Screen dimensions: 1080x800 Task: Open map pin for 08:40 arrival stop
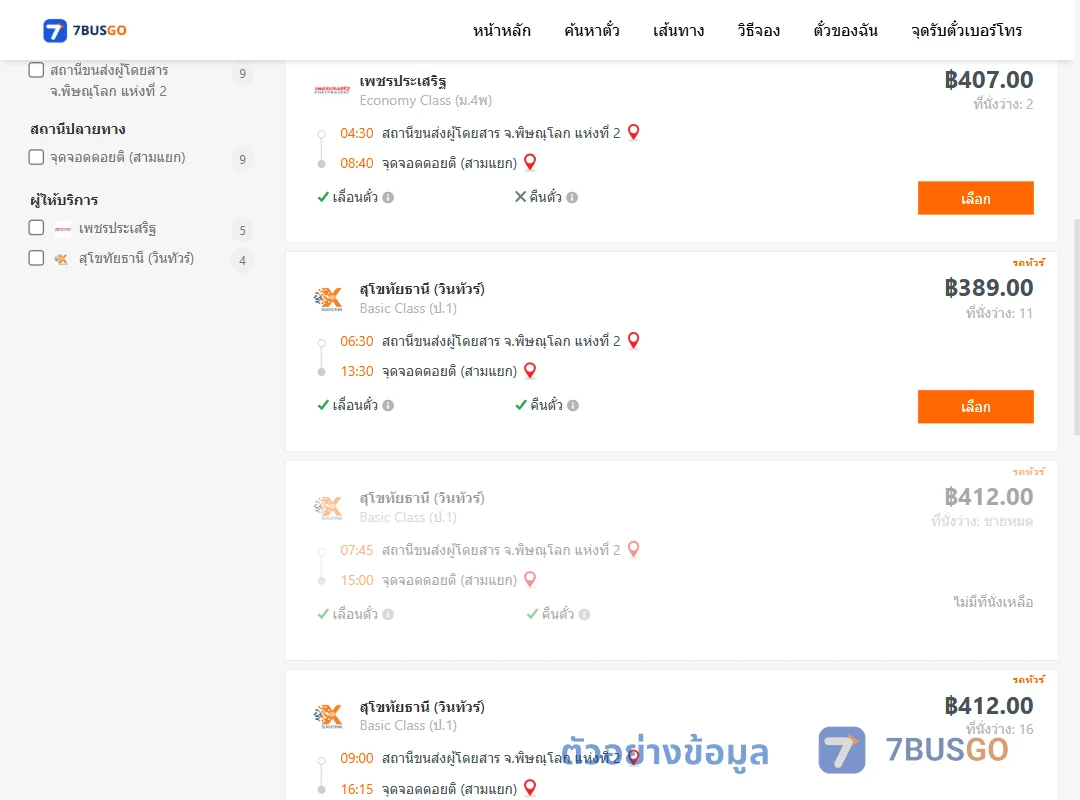tap(530, 163)
